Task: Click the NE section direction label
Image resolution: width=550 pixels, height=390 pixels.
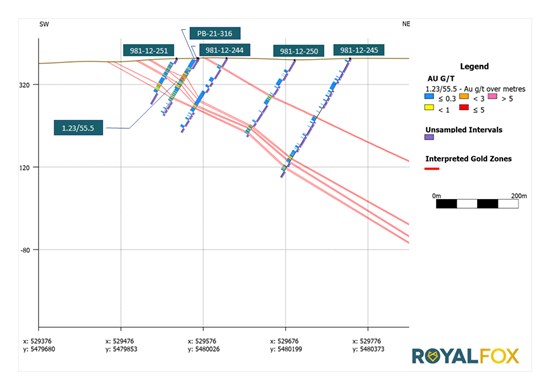Action: 406,24
